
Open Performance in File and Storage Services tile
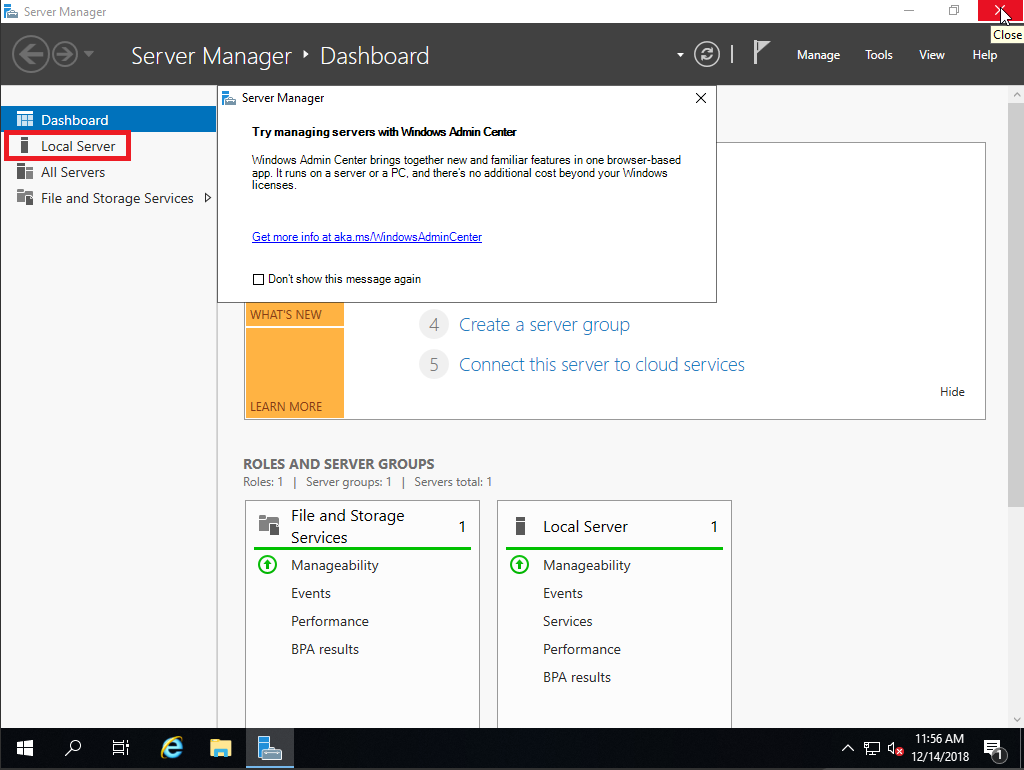330,621
